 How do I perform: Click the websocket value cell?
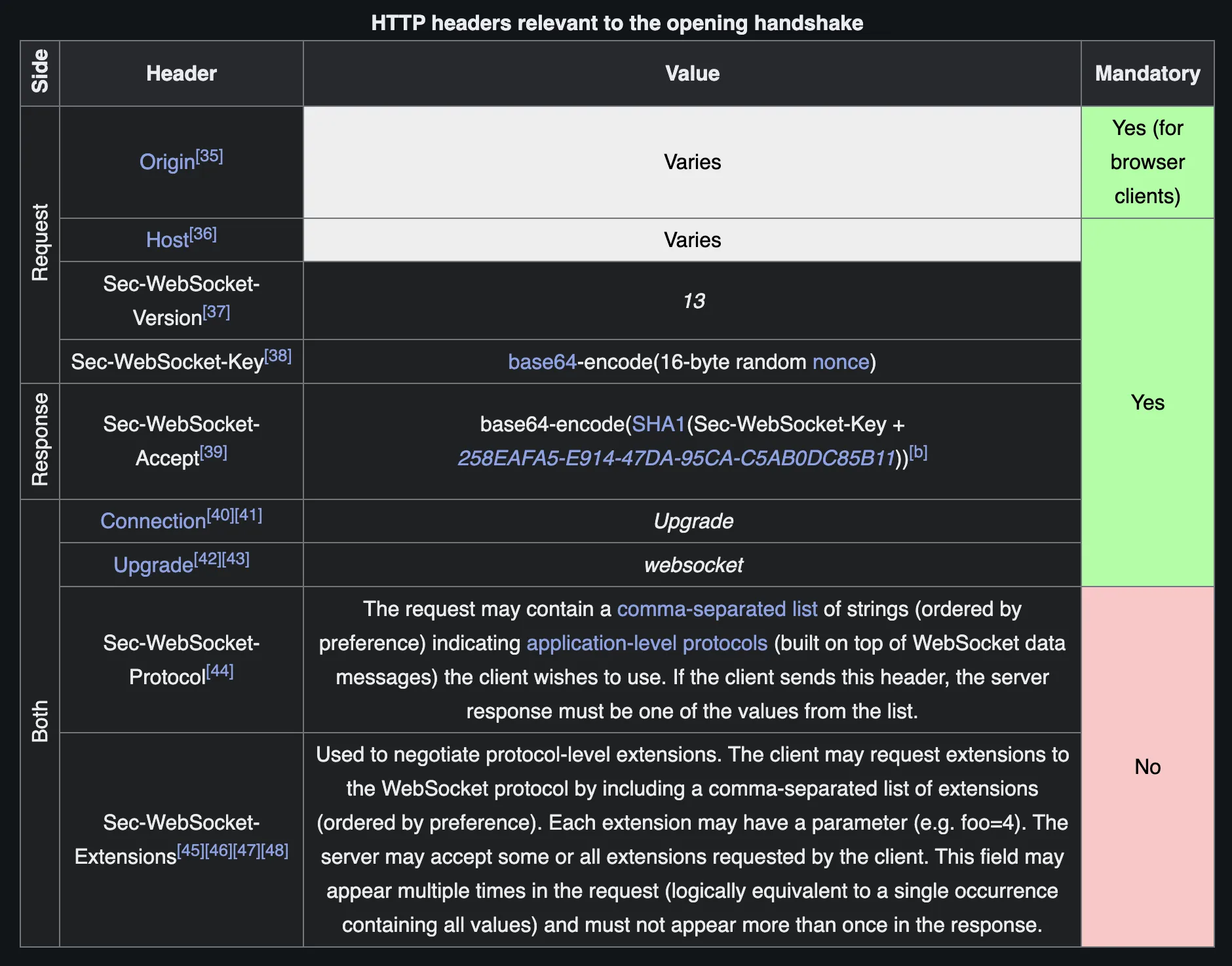point(692,565)
